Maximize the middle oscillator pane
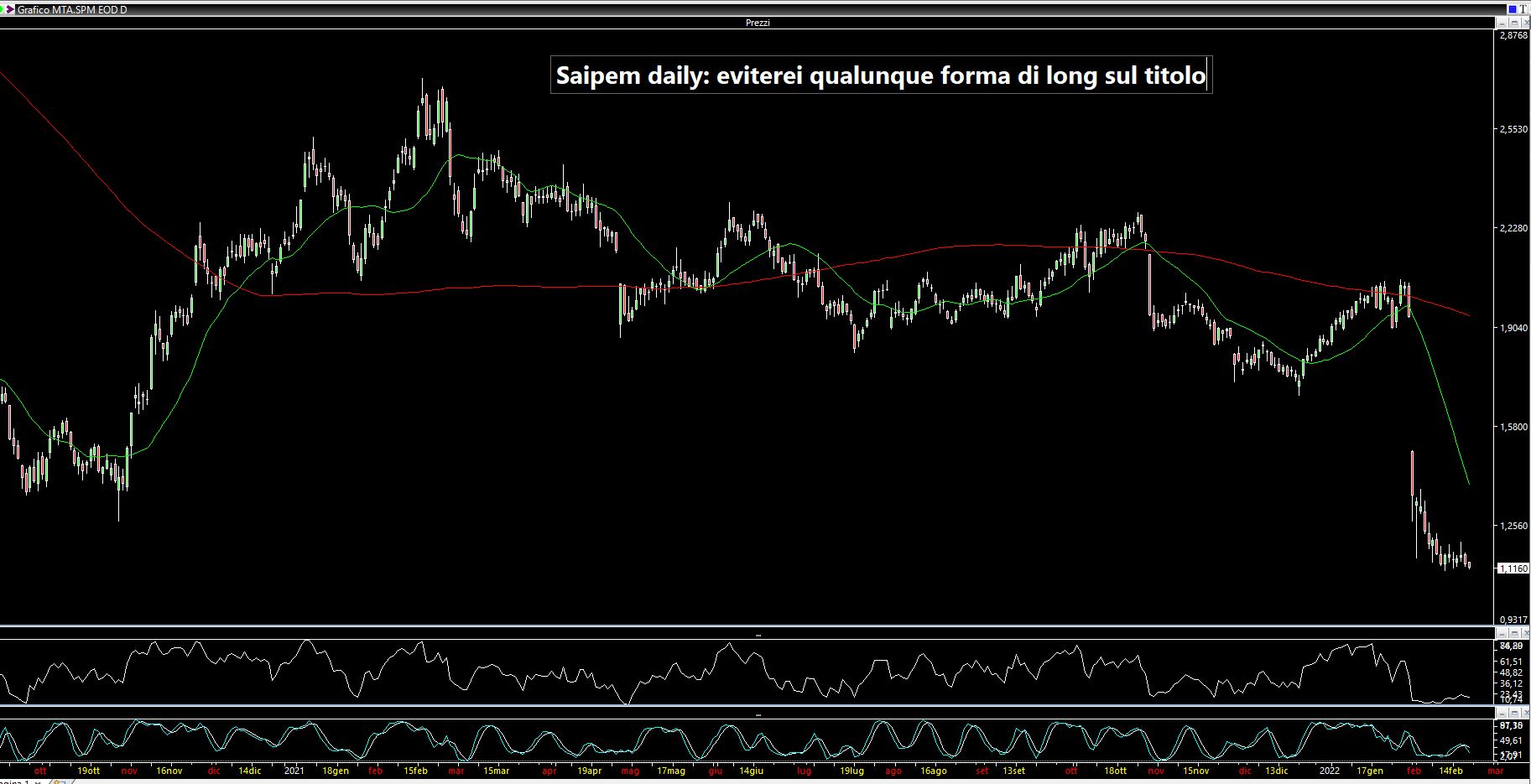This screenshot has height=784, width=1531. pyautogui.click(x=1514, y=633)
